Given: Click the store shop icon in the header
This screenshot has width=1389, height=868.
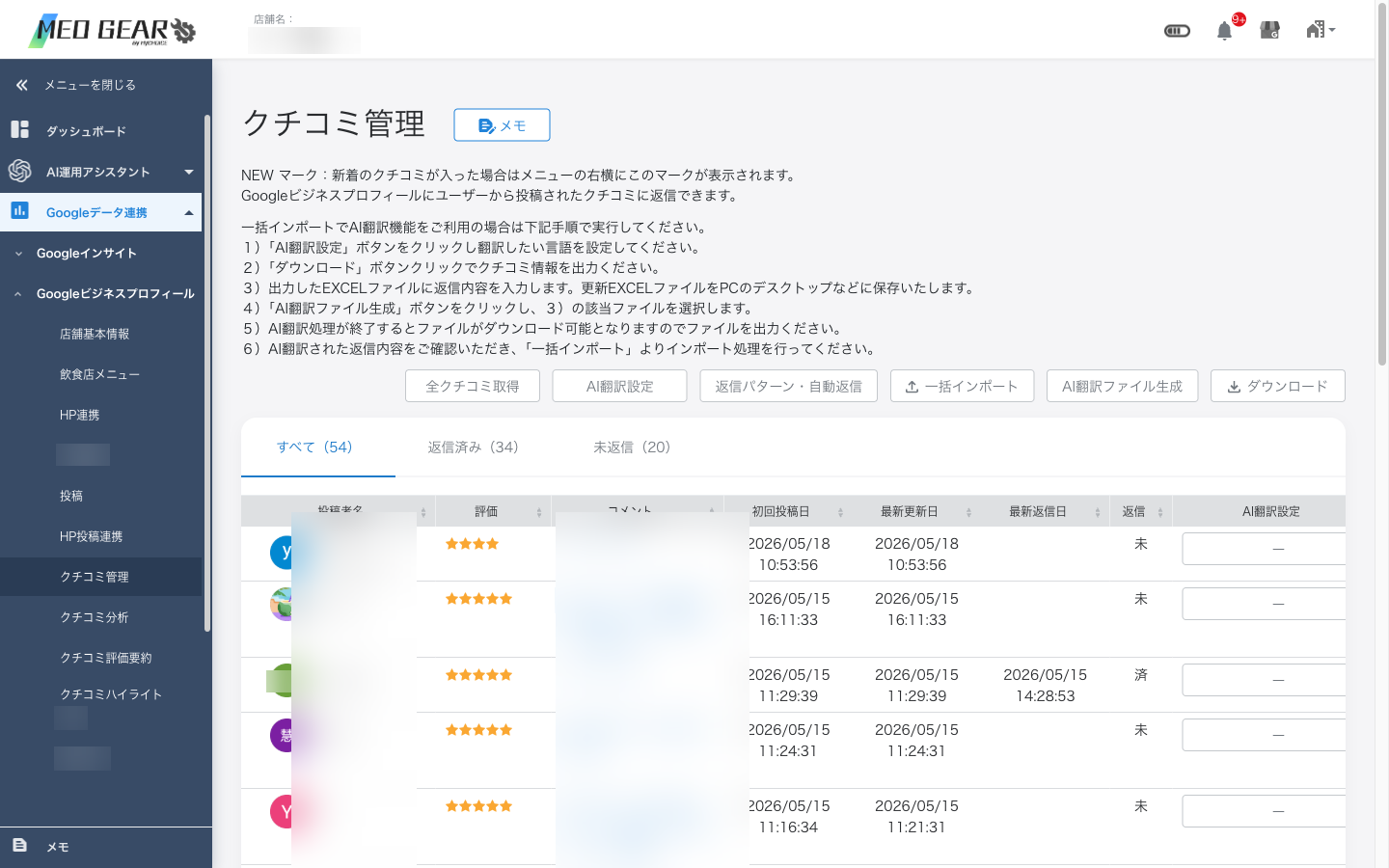Looking at the screenshot, I should (1270, 31).
